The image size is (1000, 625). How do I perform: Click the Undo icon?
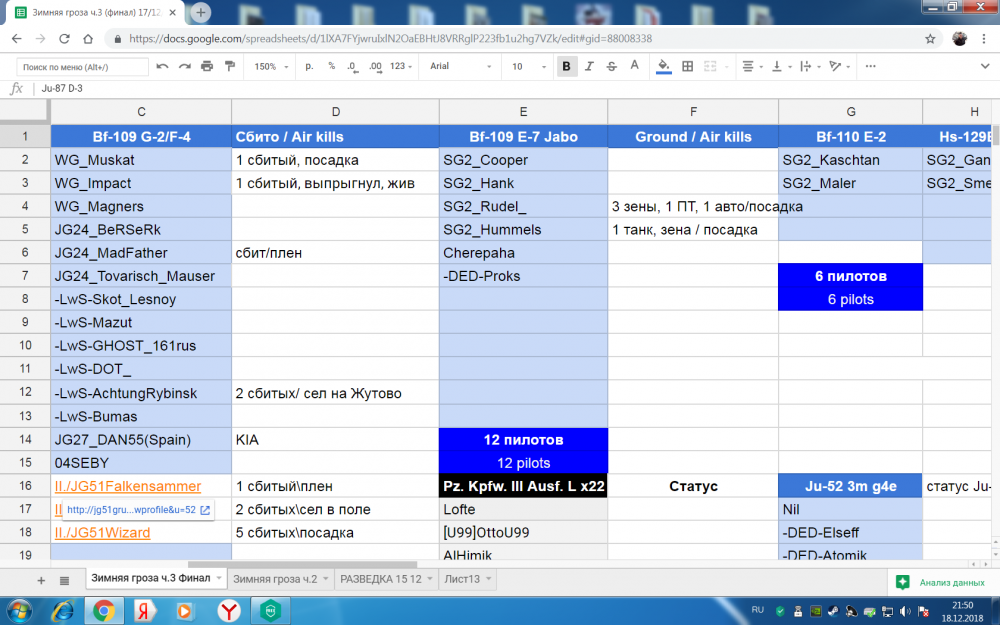[162, 65]
